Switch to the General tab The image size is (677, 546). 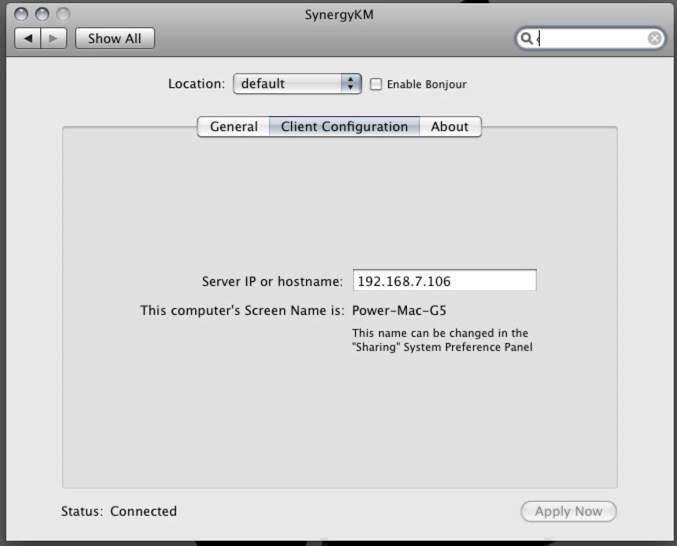tap(234, 126)
